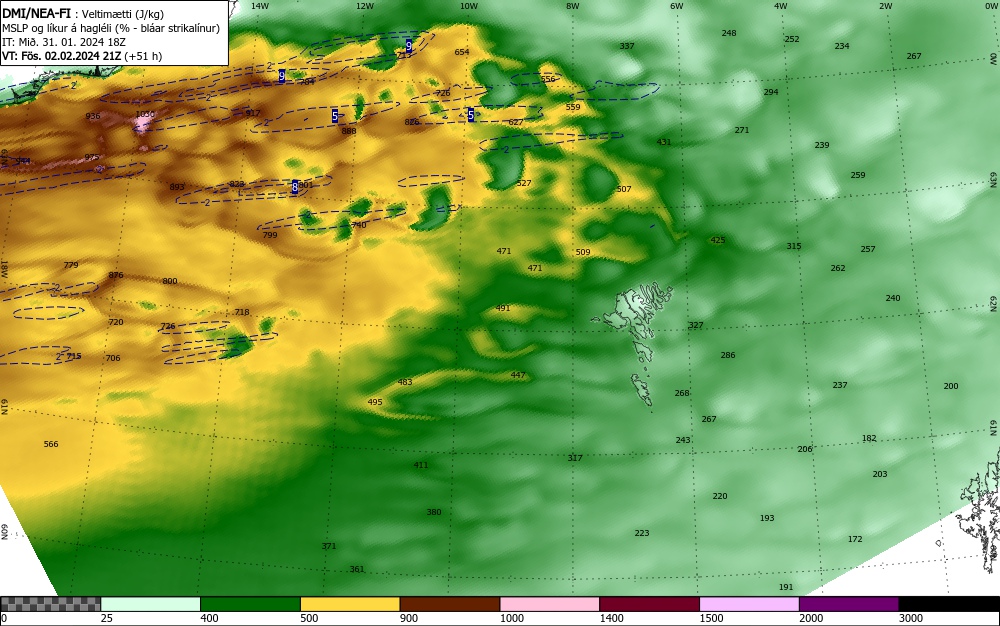Choose the purple 2000–3000 legend swatch
1000x626 pixels.
[849, 604]
